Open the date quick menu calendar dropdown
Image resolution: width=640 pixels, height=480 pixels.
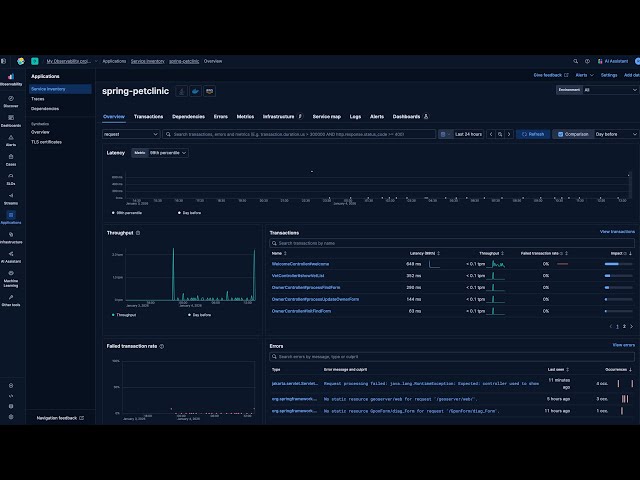click(x=445, y=134)
